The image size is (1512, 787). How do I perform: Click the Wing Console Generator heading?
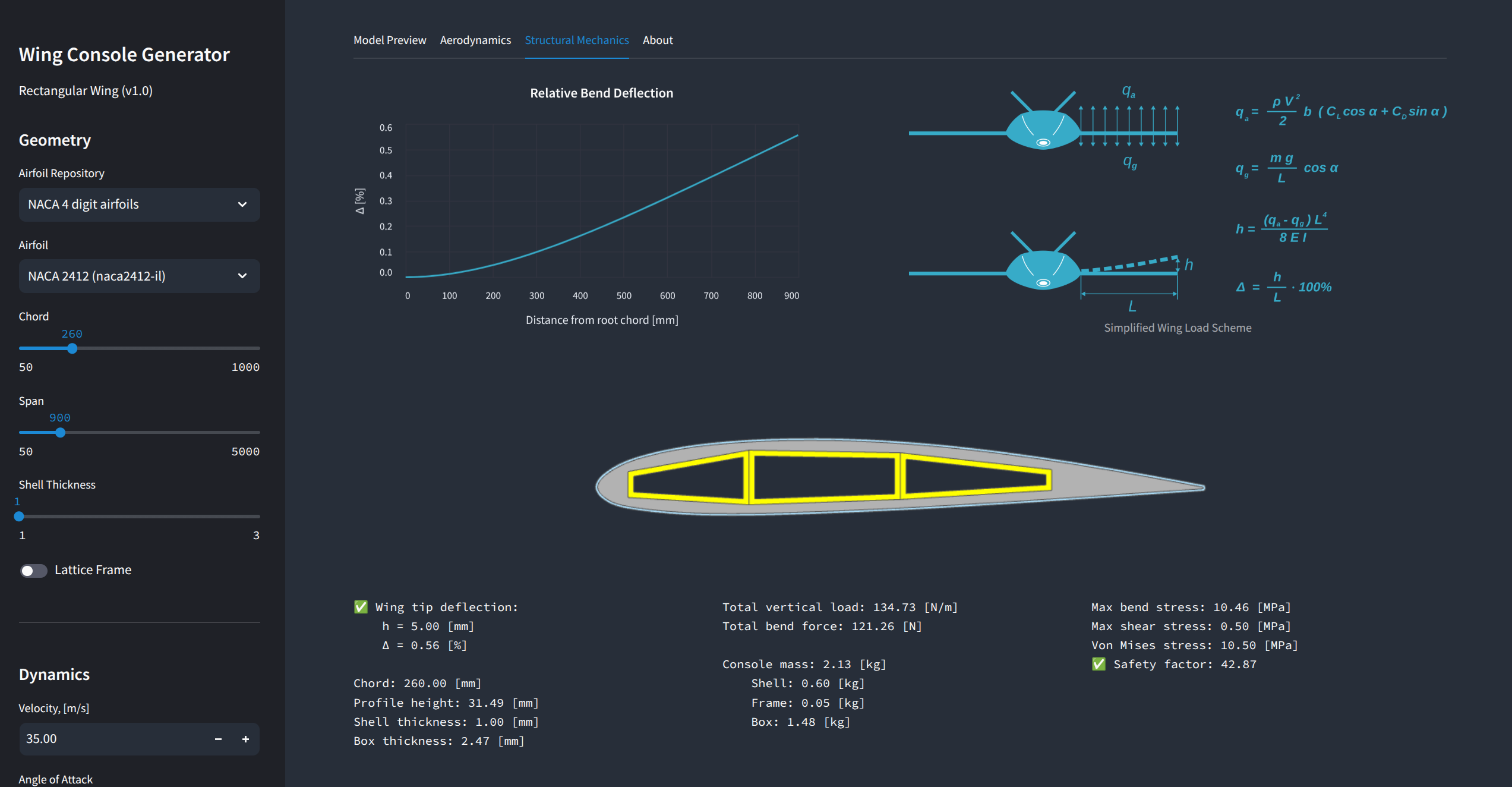click(x=124, y=54)
